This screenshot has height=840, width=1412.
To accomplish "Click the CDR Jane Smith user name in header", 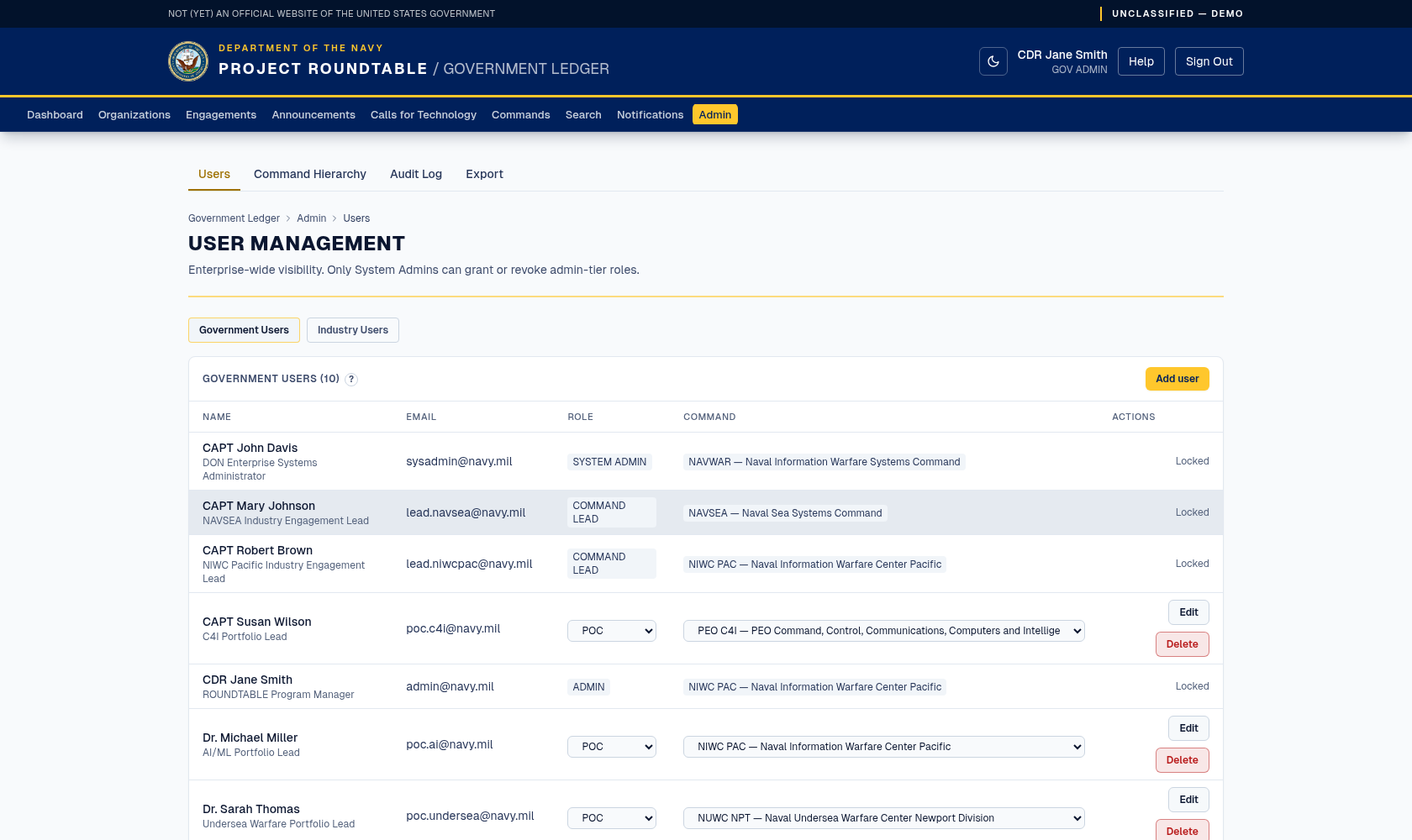I will point(1062,55).
